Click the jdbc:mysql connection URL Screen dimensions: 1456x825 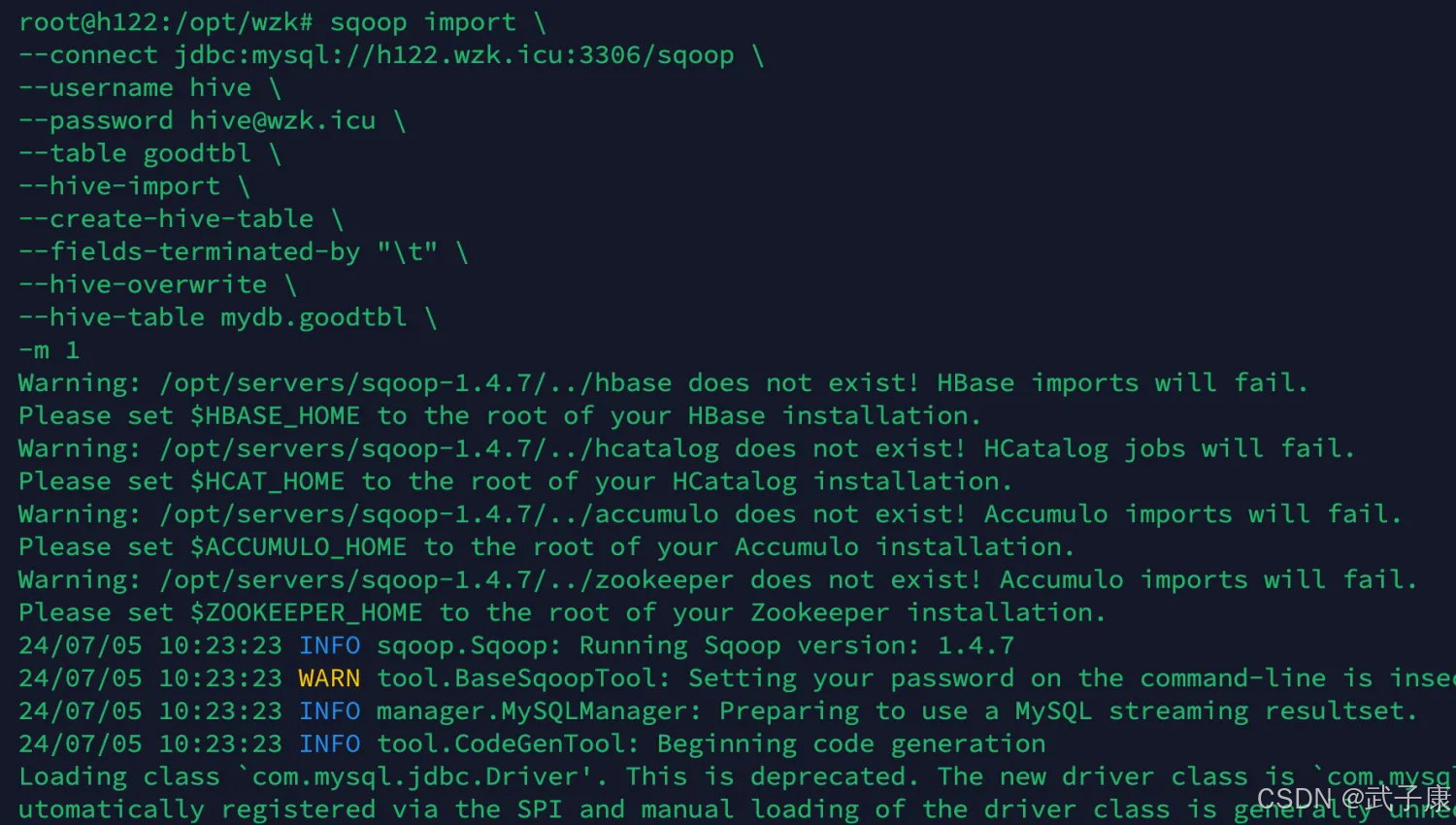coord(454,55)
